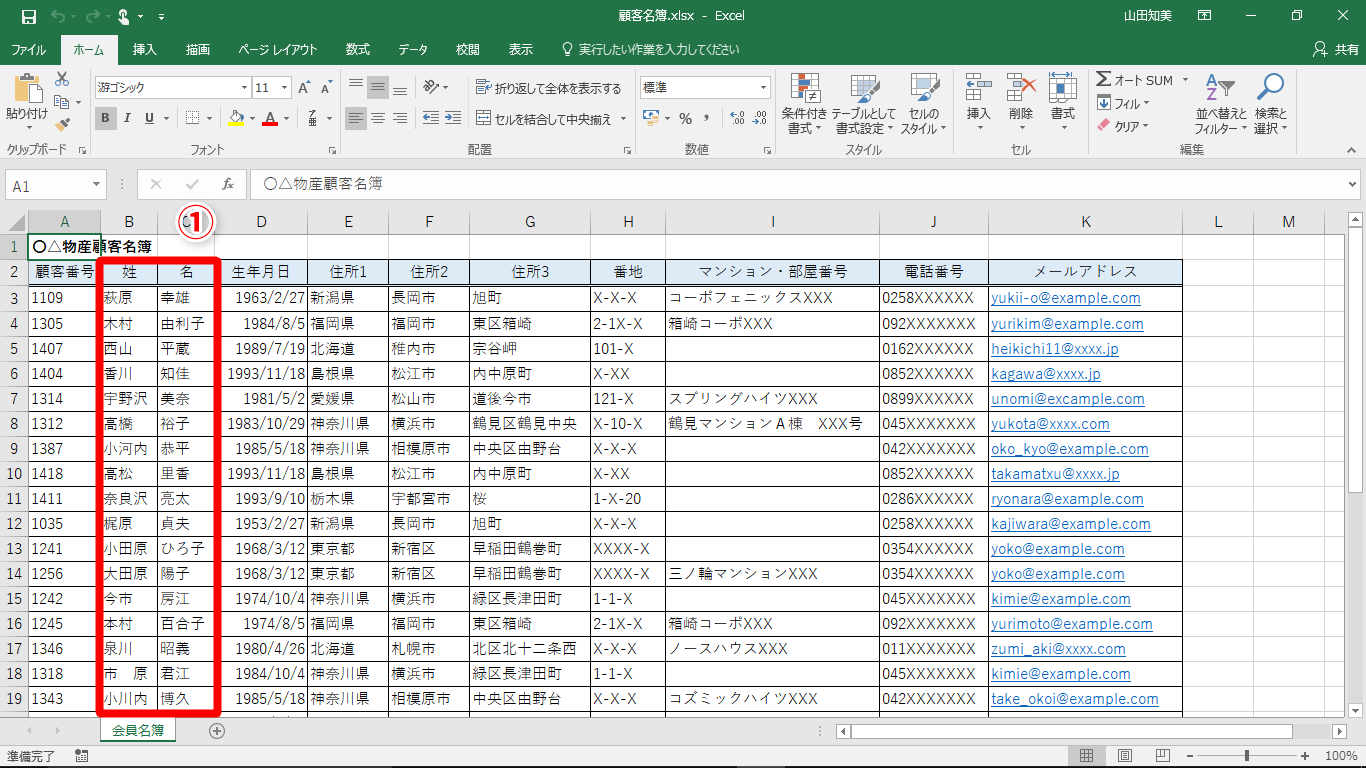This screenshot has width=1366, height=768.
Task: Cut selection with the scissors icon
Action: click(63, 79)
